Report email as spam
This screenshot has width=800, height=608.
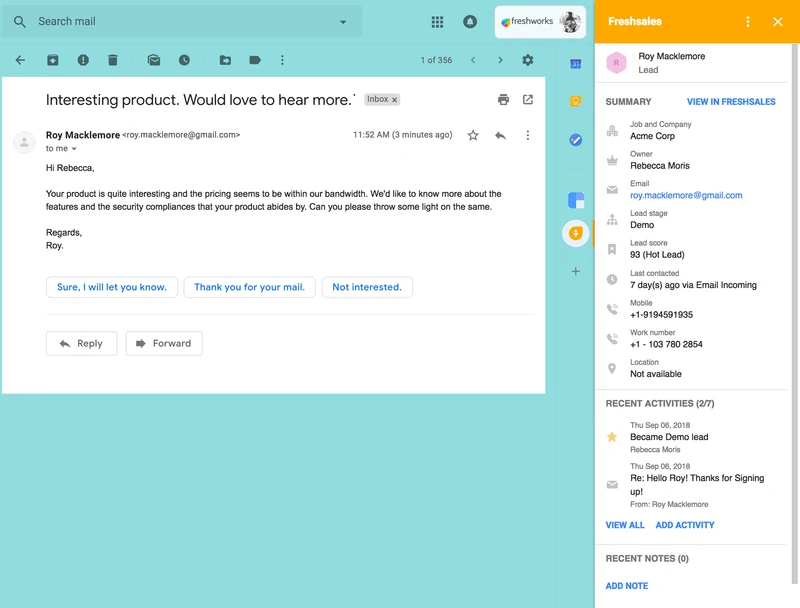83,60
